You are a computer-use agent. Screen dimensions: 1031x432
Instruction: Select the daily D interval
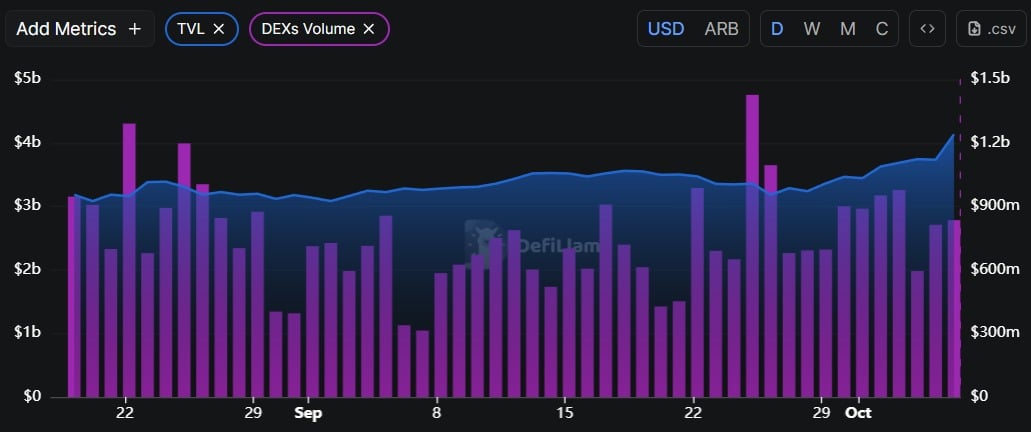(777, 29)
